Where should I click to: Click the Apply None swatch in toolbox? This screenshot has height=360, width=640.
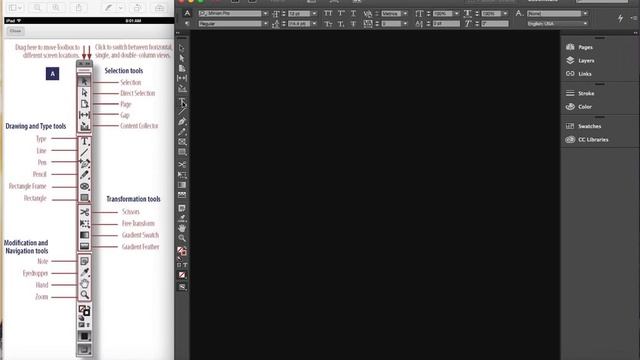click(x=182, y=275)
